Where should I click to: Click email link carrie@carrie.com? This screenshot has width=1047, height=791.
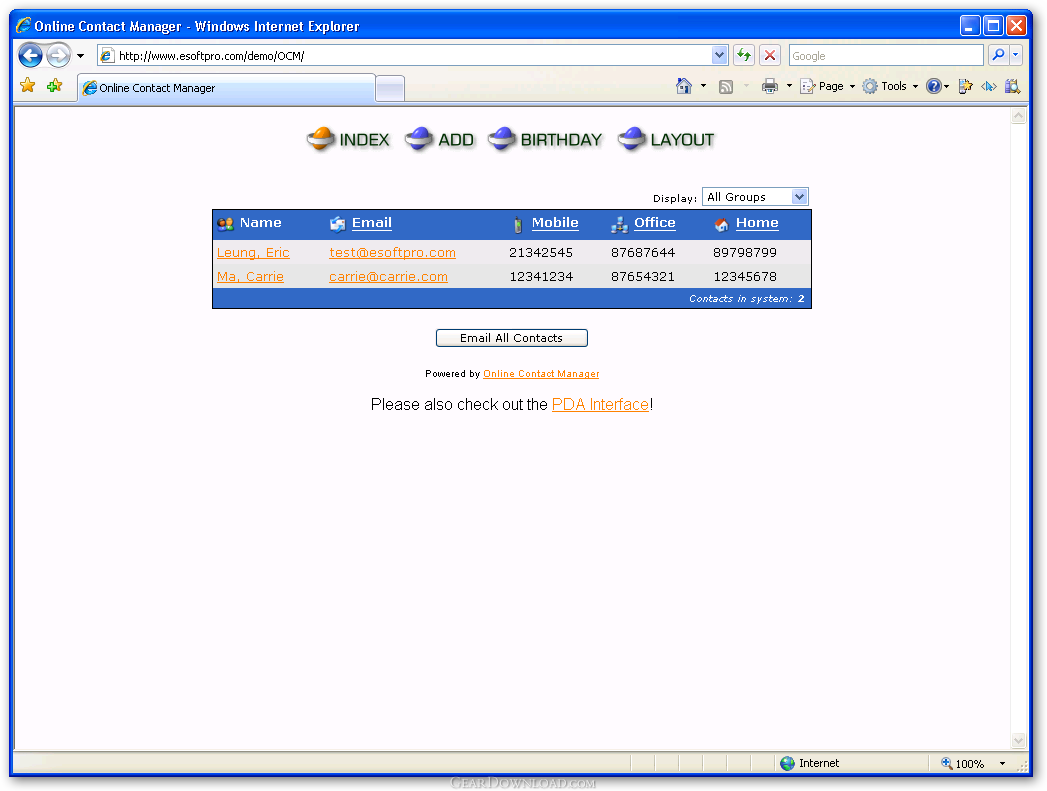click(389, 277)
